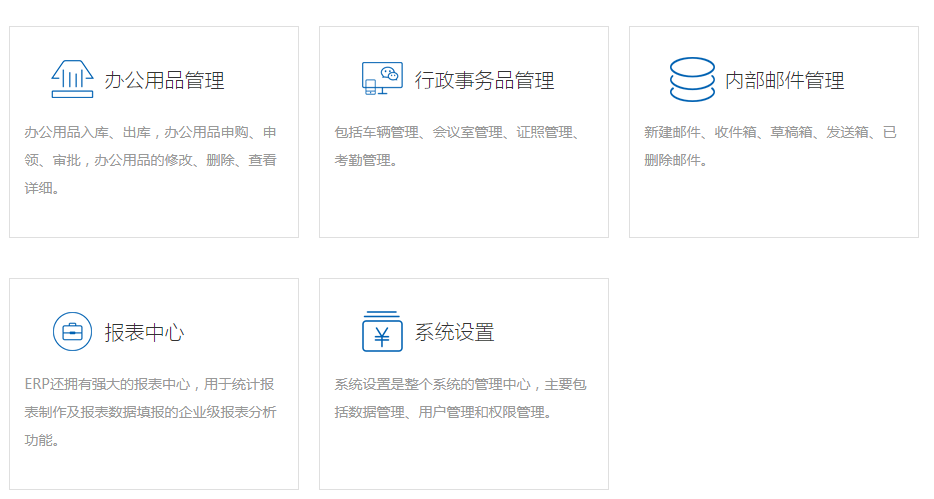The height and width of the screenshot is (499, 934).
Task: Click the circled briefcase icon for 报表中心
Action: (72, 332)
